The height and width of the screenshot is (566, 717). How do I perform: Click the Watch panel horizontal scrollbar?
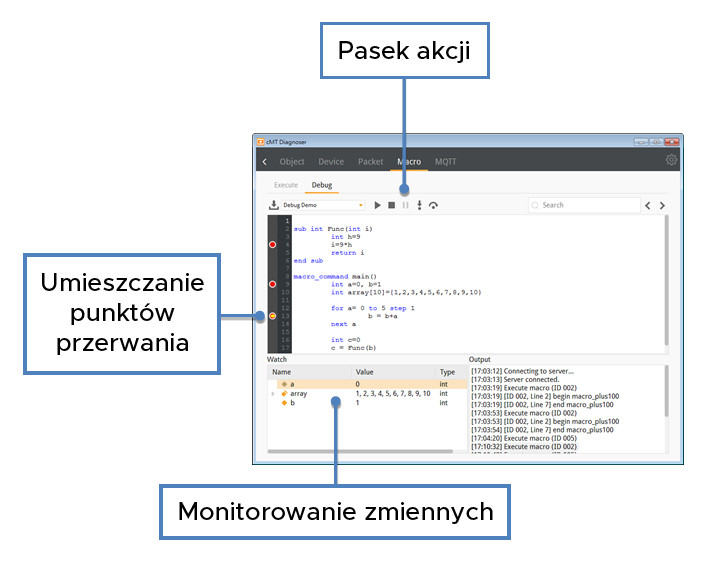point(360,451)
